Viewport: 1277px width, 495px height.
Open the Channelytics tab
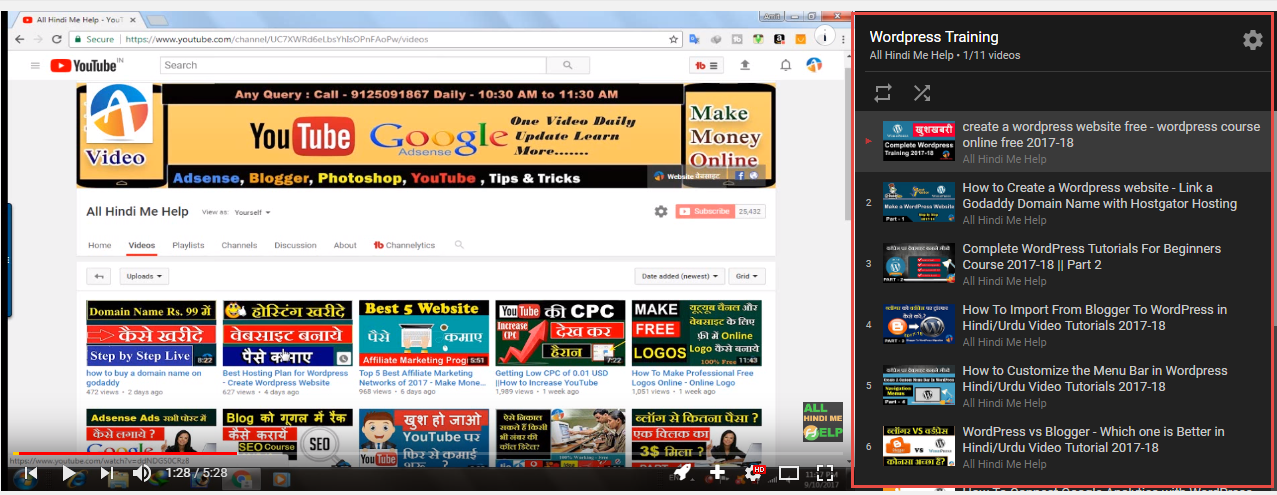404,245
